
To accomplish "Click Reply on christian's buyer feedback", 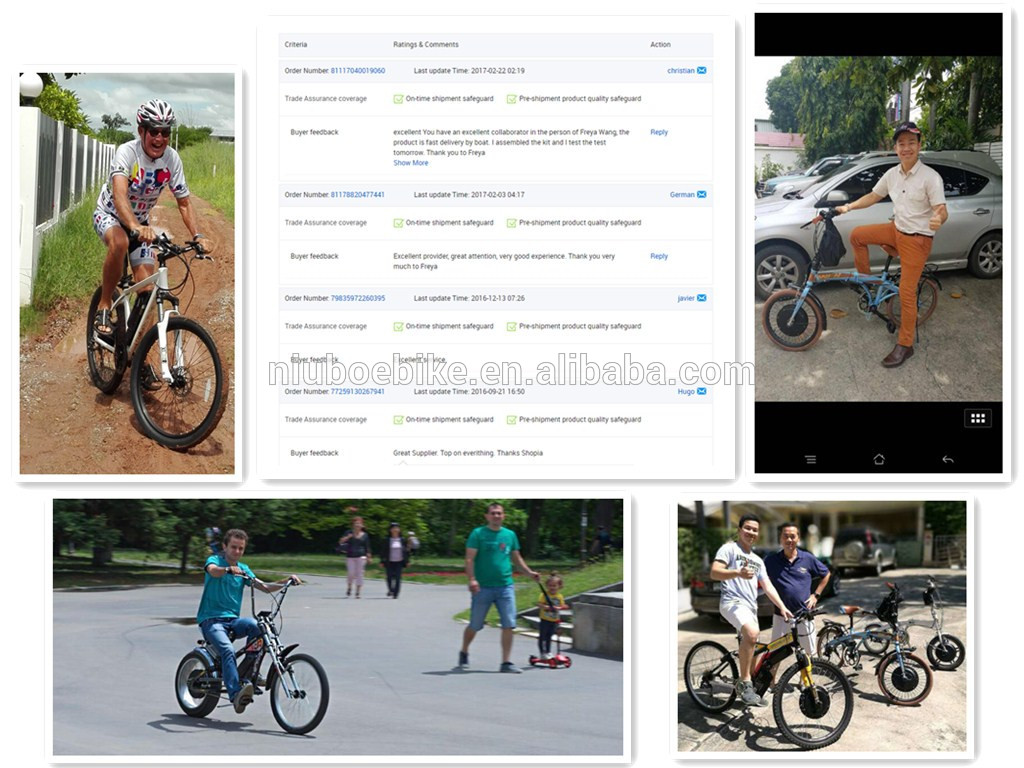I will coord(659,132).
